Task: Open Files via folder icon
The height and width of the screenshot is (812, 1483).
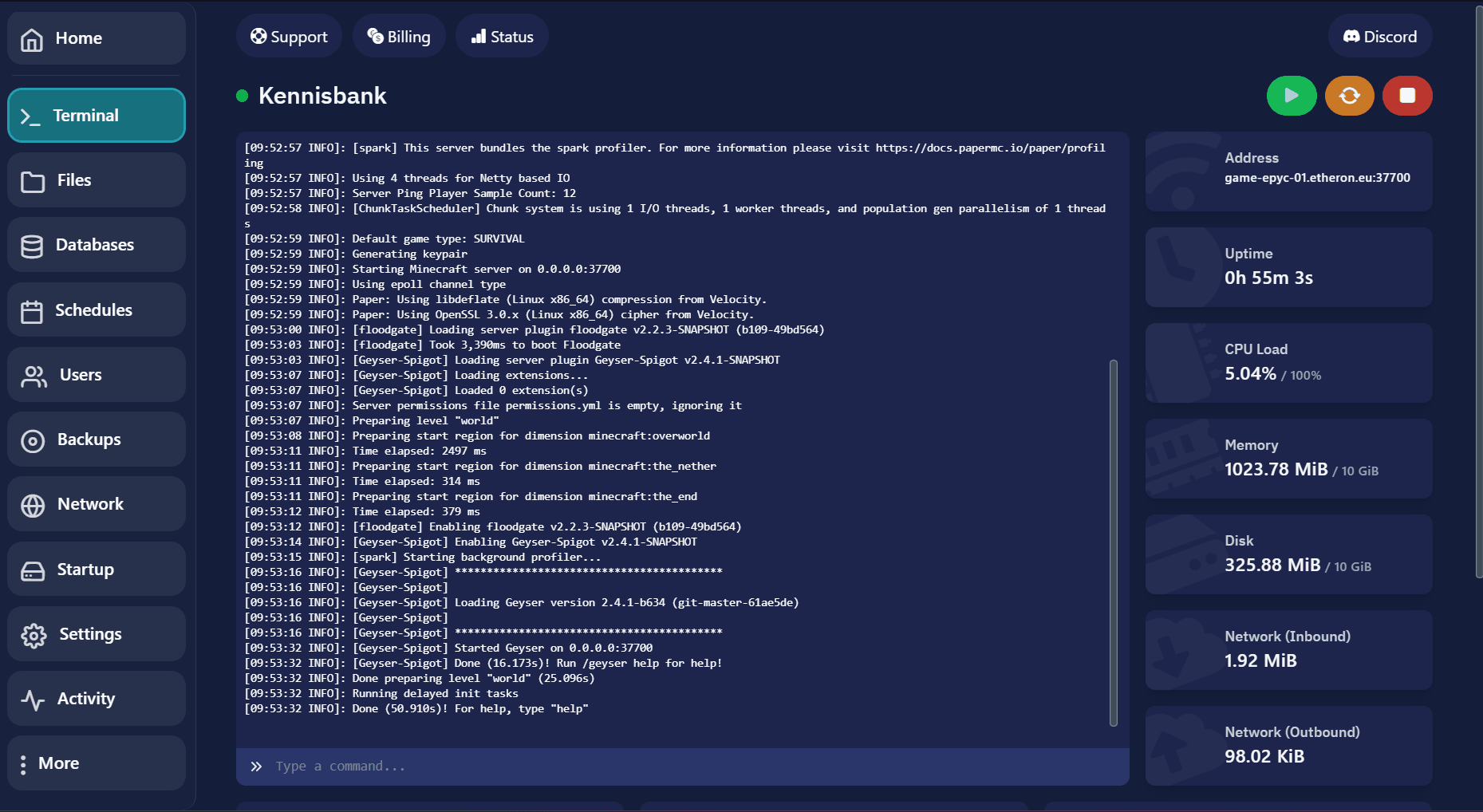Action: coord(33,182)
